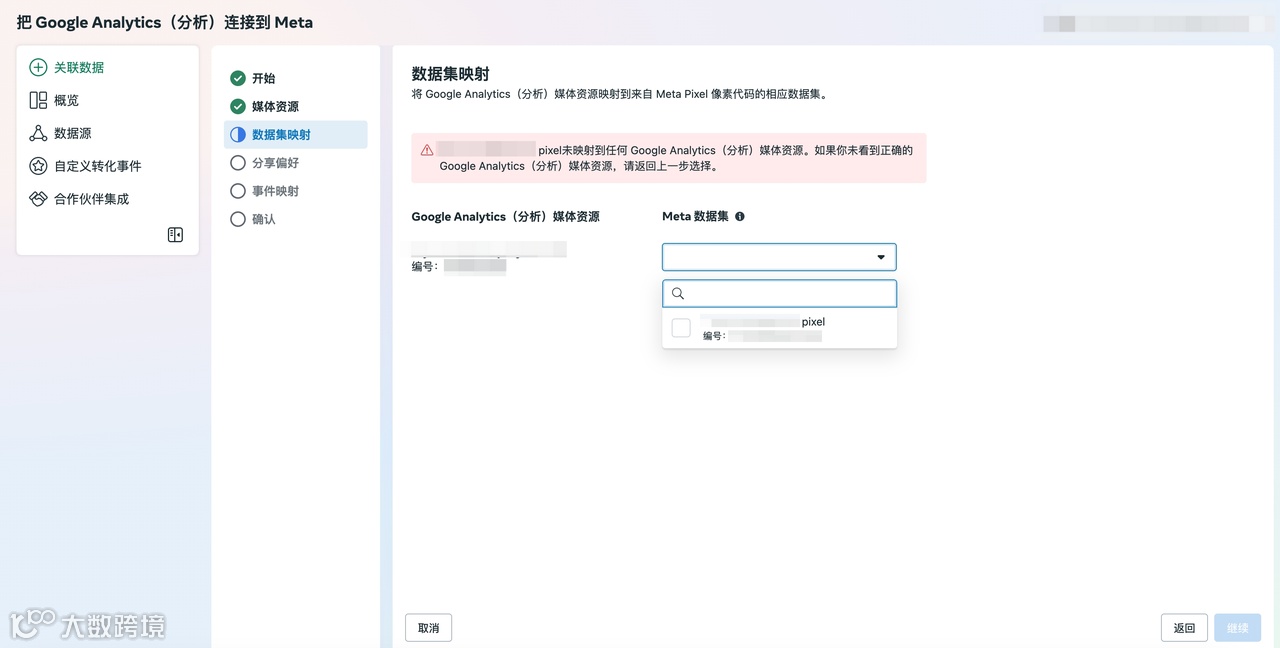Go to the 媒体资源 step
The width and height of the screenshot is (1280, 648).
(x=275, y=106)
